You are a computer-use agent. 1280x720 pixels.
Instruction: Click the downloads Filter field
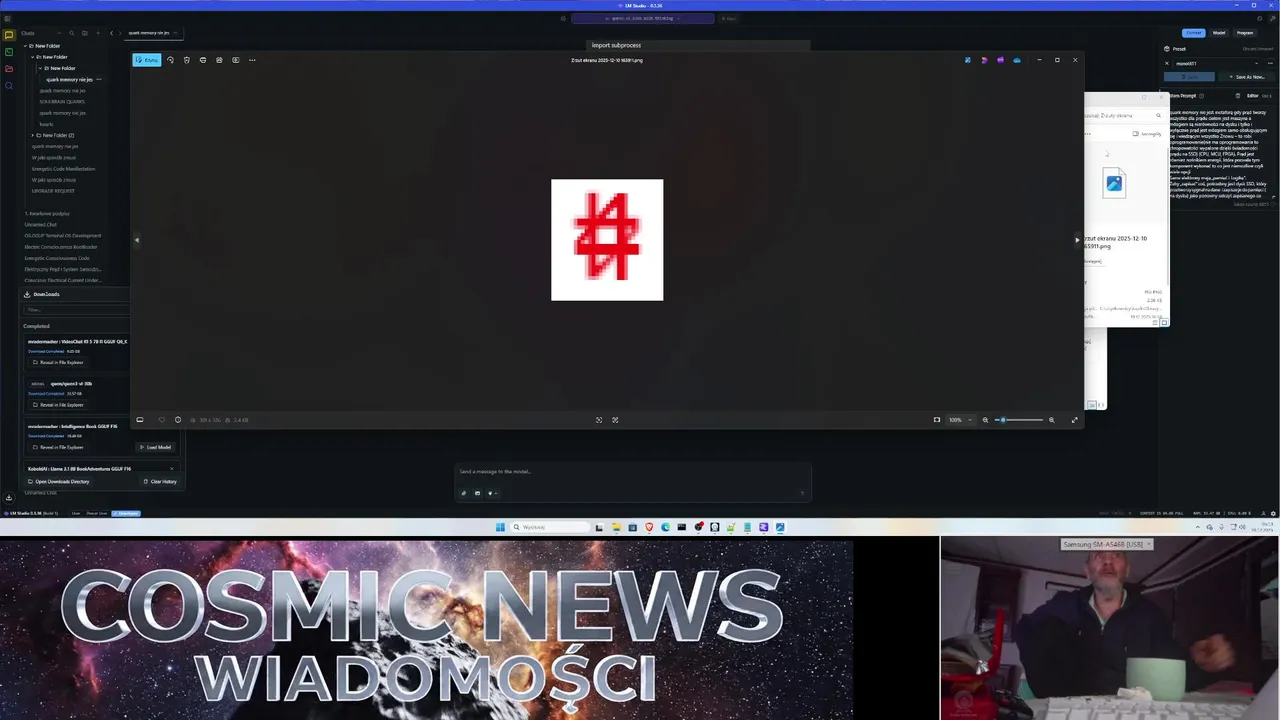coord(76,310)
